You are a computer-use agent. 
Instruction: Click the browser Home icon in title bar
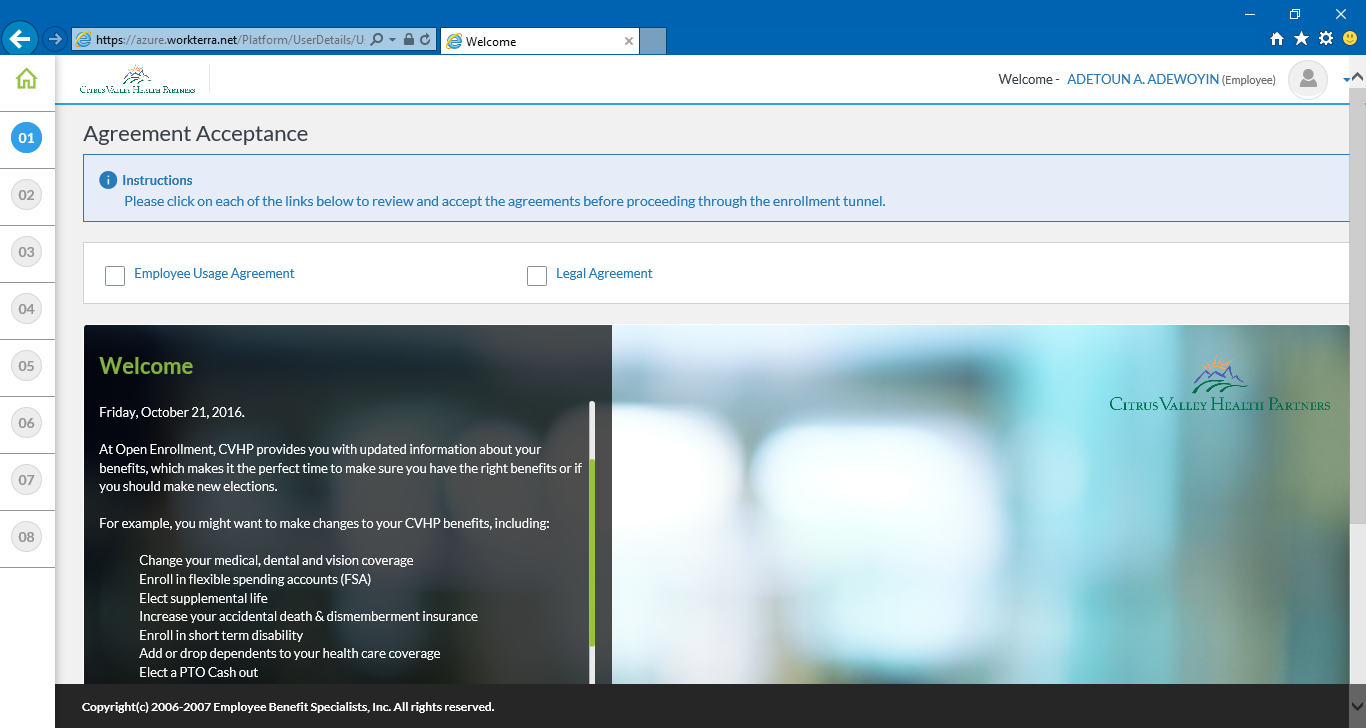click(x=1277, y=38)
